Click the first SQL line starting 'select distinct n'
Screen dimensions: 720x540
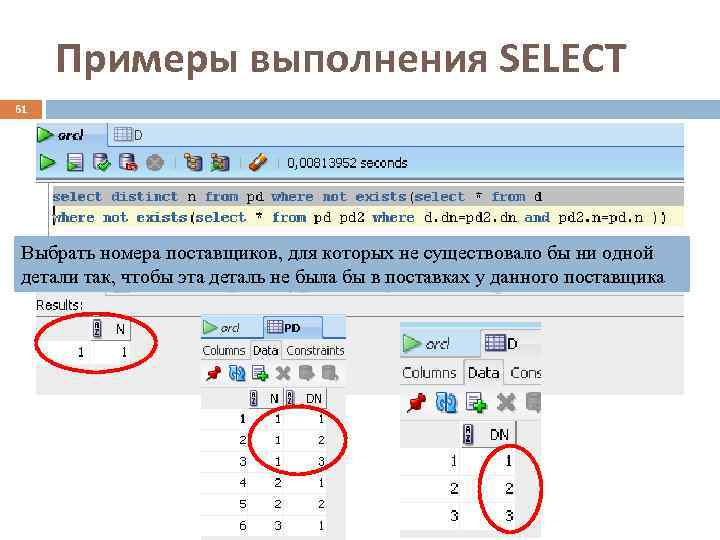(x=298, y=197)
